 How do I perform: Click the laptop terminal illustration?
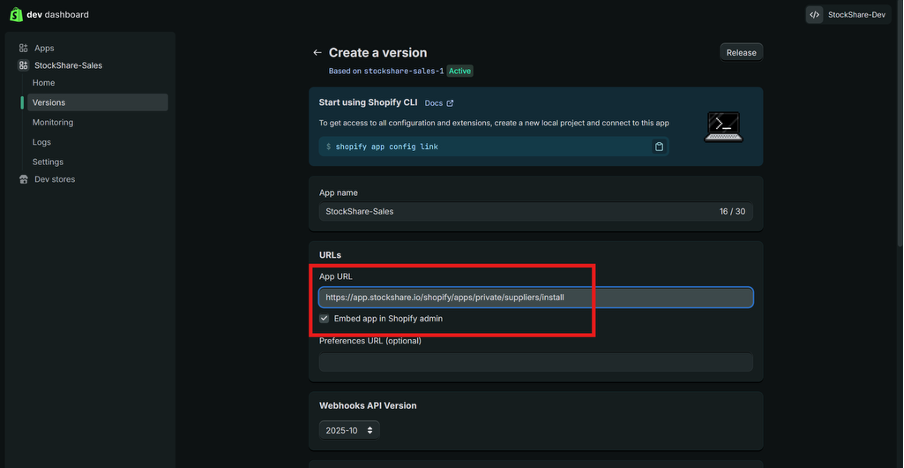click(722, 127)
